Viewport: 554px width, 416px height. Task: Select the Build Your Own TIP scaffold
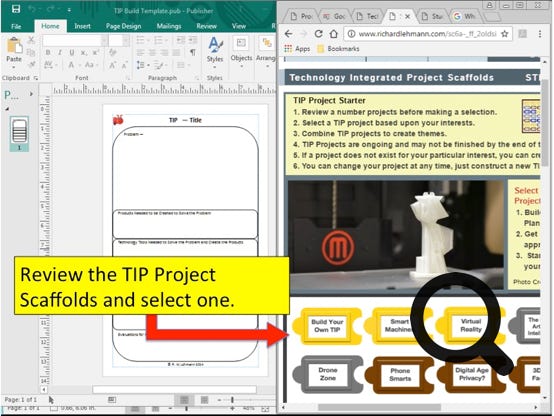[327, 326]
